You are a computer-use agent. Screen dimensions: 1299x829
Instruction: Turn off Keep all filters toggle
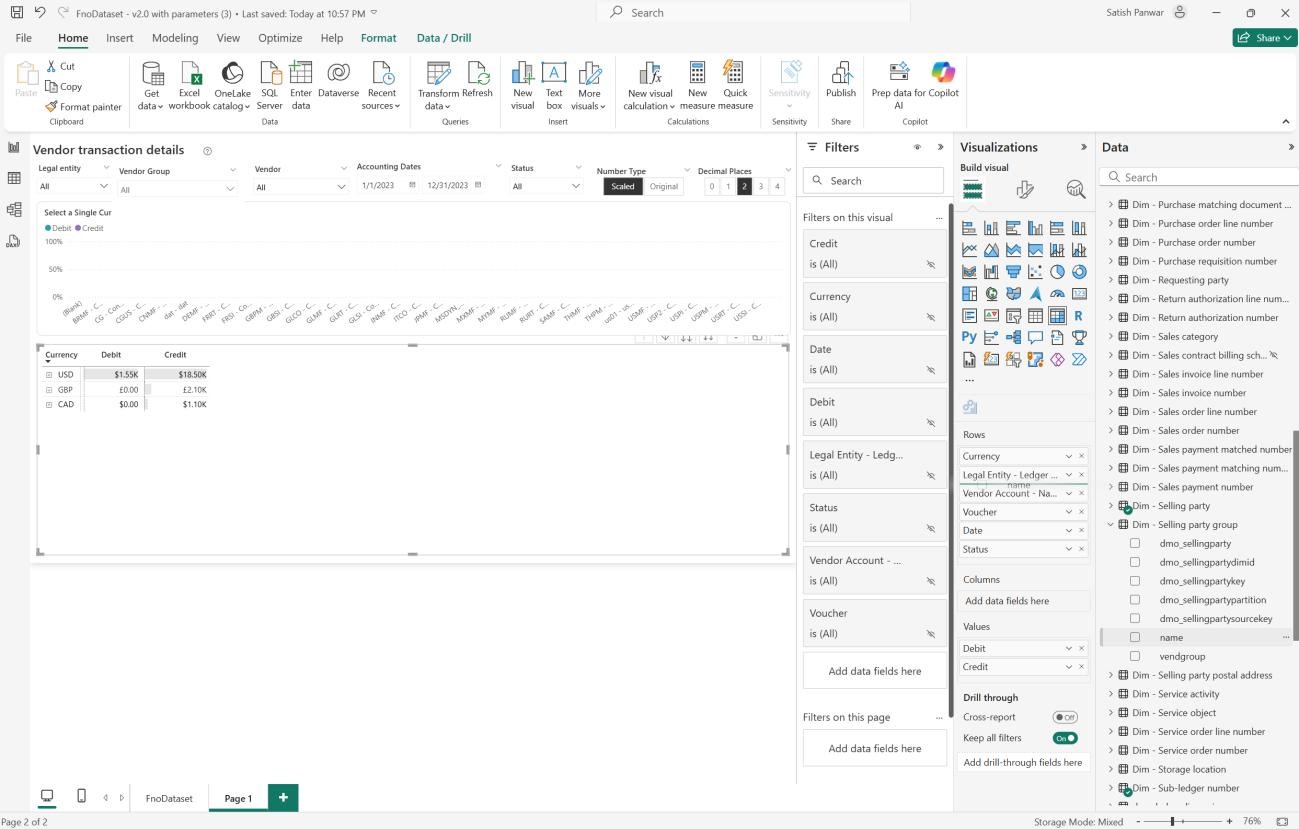coord(1064,738)
